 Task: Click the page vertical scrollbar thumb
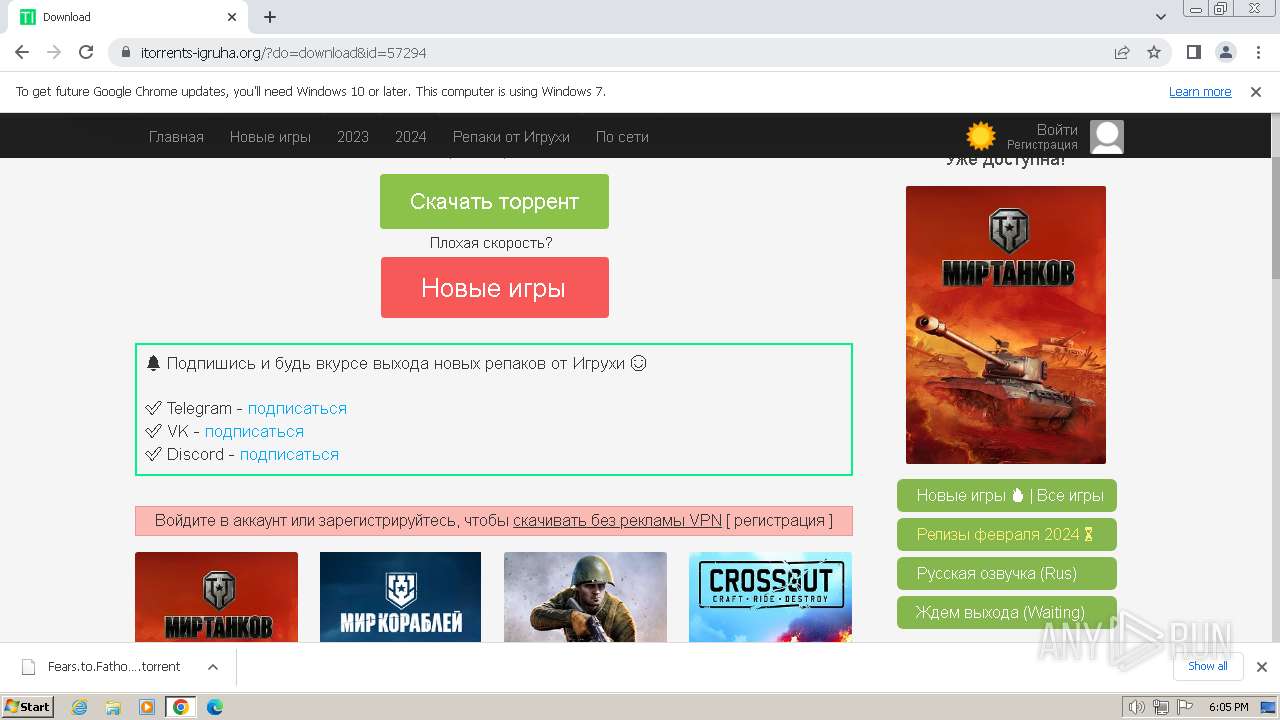(x=1275, y=217)
